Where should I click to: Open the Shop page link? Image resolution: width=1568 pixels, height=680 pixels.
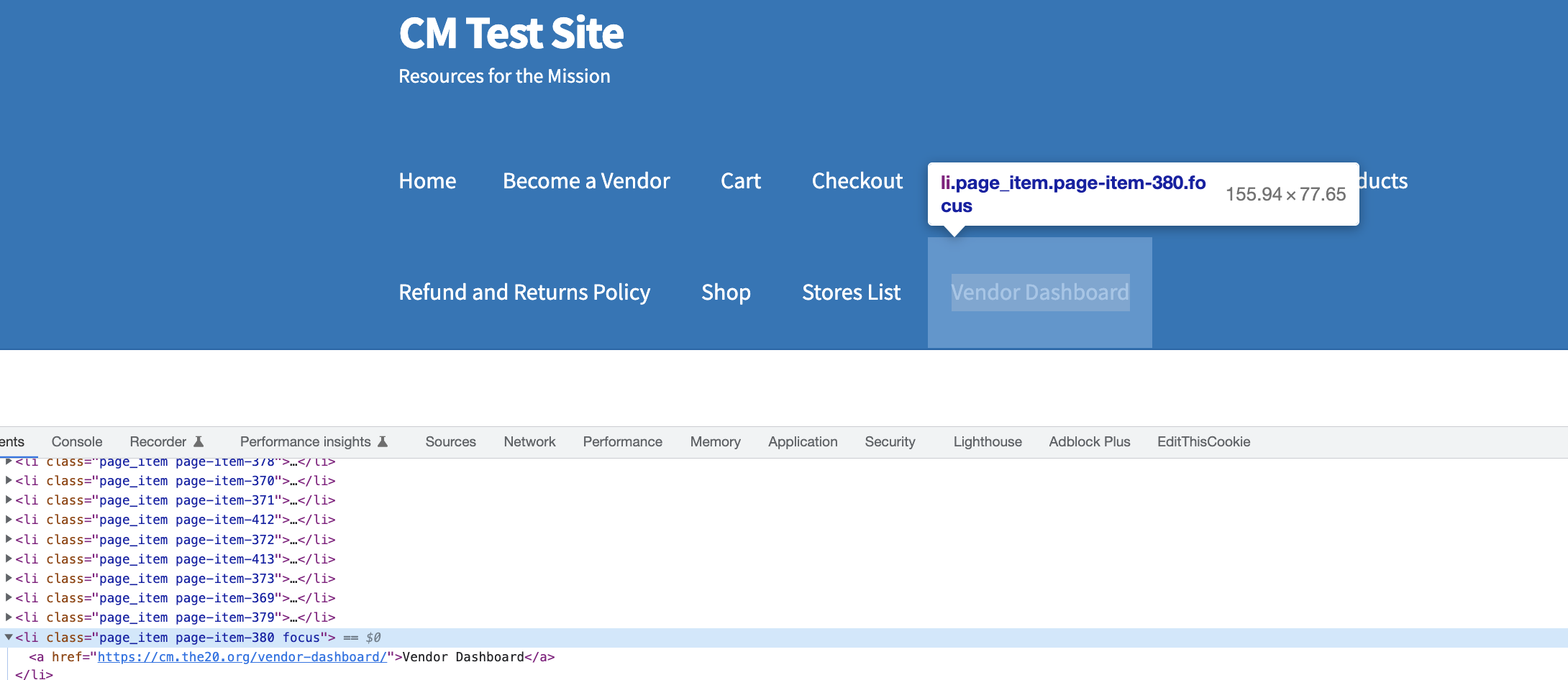click(726, 292)
